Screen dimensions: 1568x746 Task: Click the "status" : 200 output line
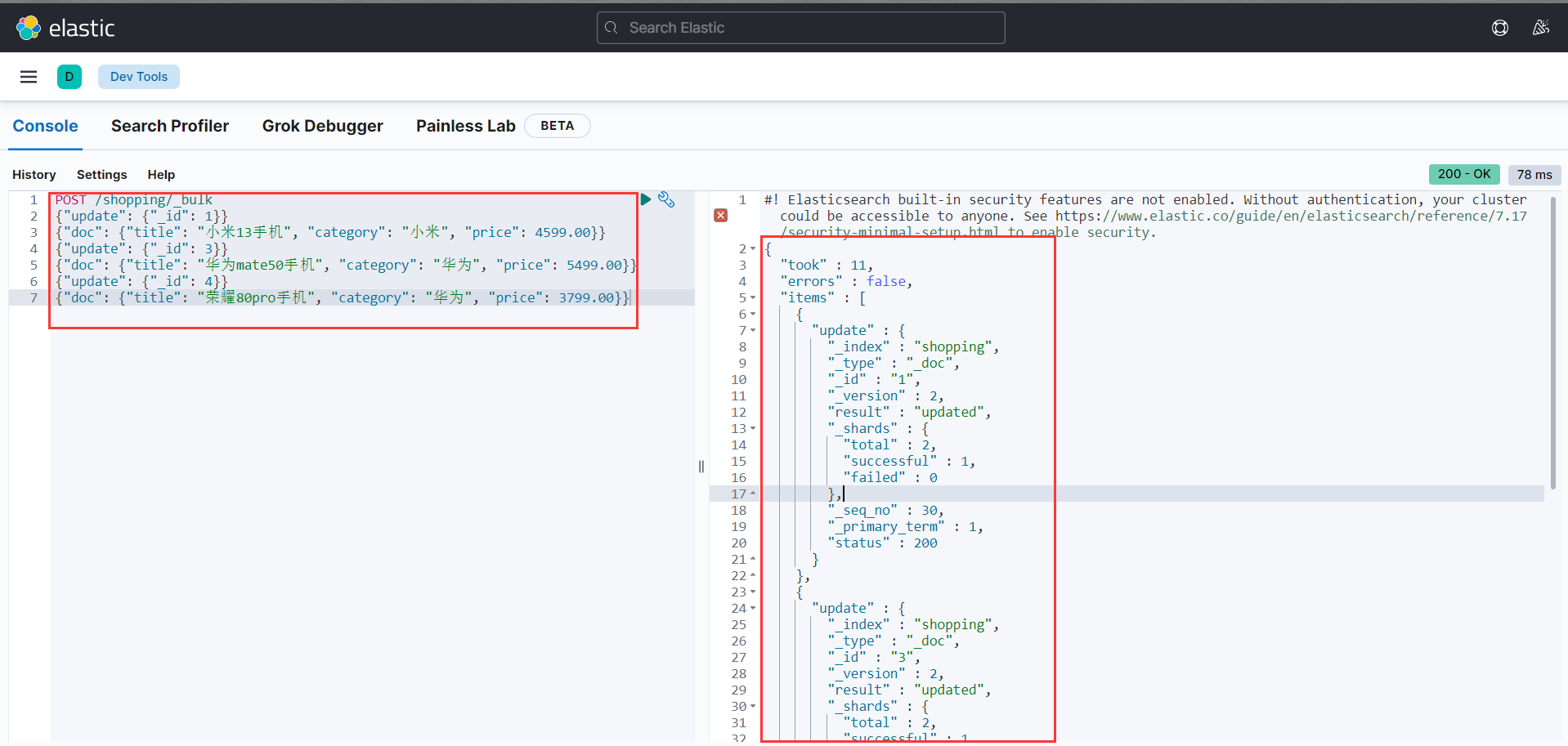point(882,543)
